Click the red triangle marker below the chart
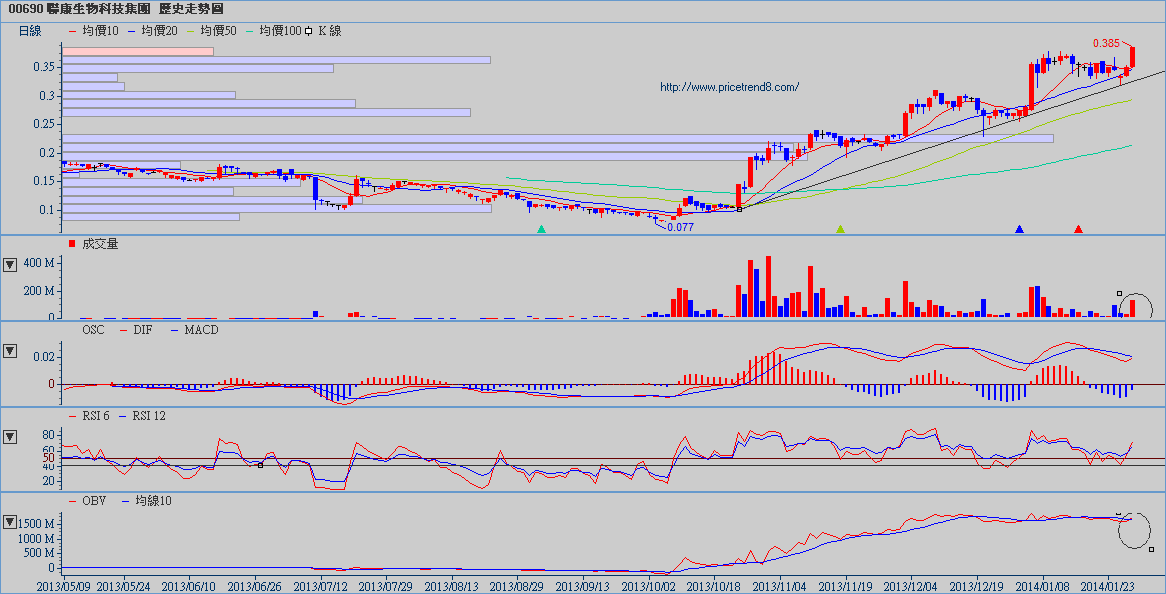The height and width of the screenshot is (594, 1166). 1078,230
